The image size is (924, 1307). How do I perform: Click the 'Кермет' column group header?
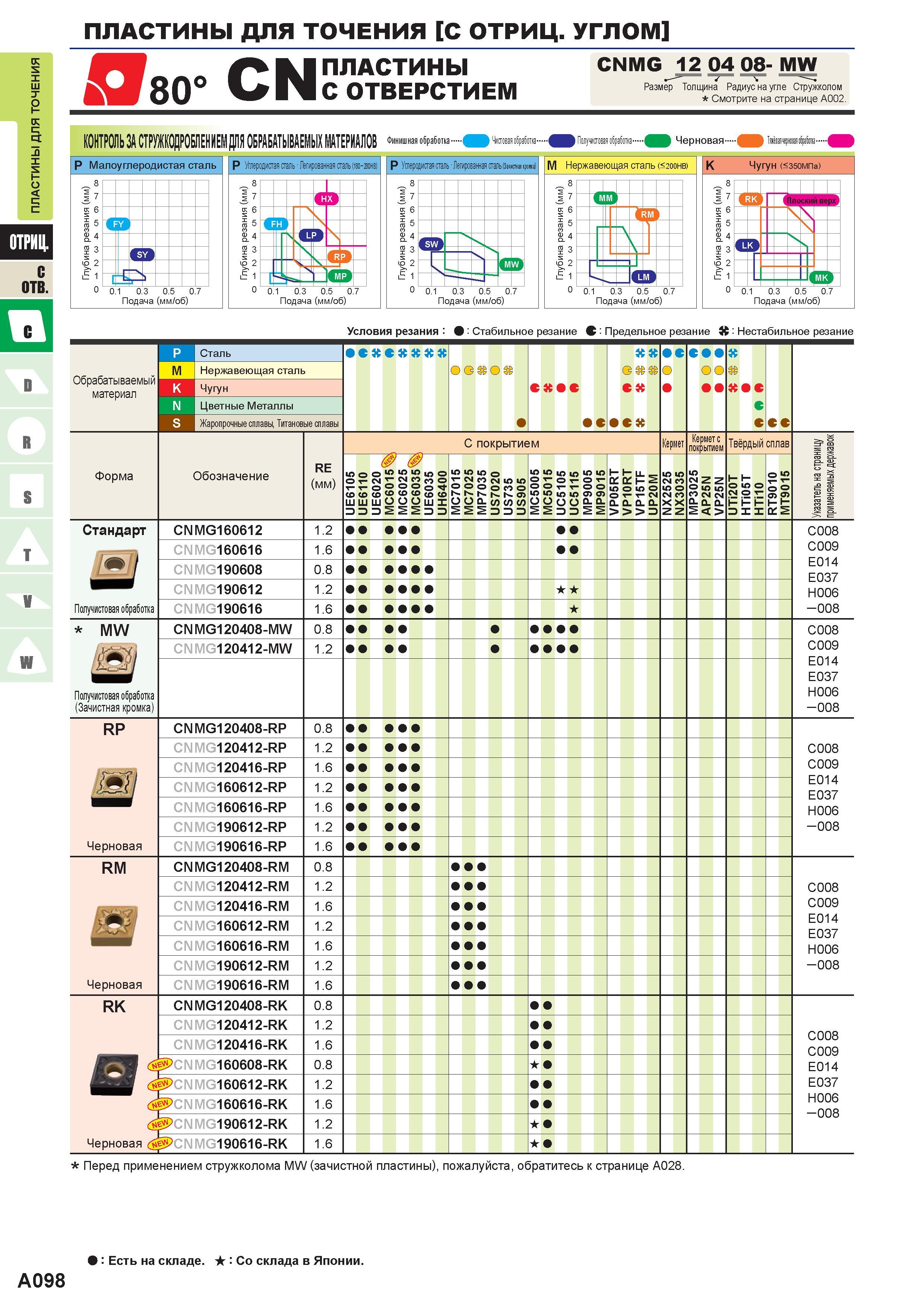tap(673, 443)
